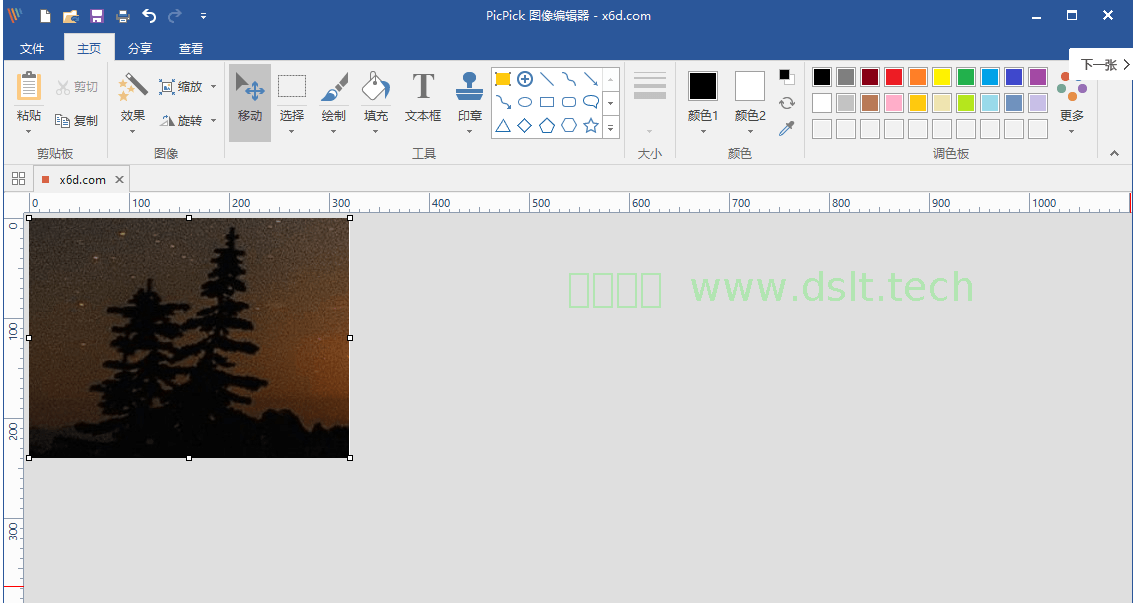Select the 选择 dashed-rectangle selection tool
Screen dimensions: 1135x603
click(x=292, y=86)
